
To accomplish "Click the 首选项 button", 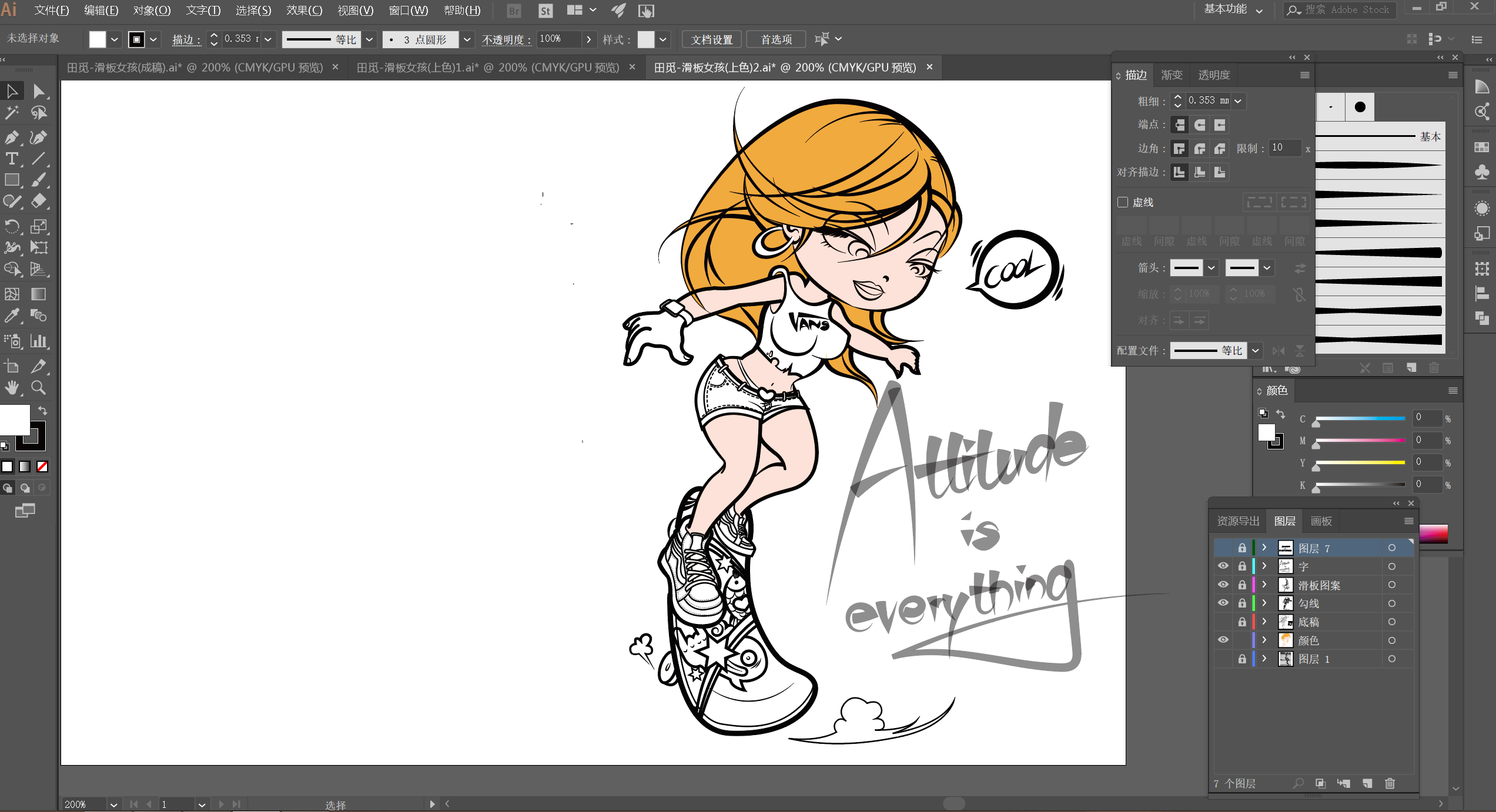I will 776,39.
